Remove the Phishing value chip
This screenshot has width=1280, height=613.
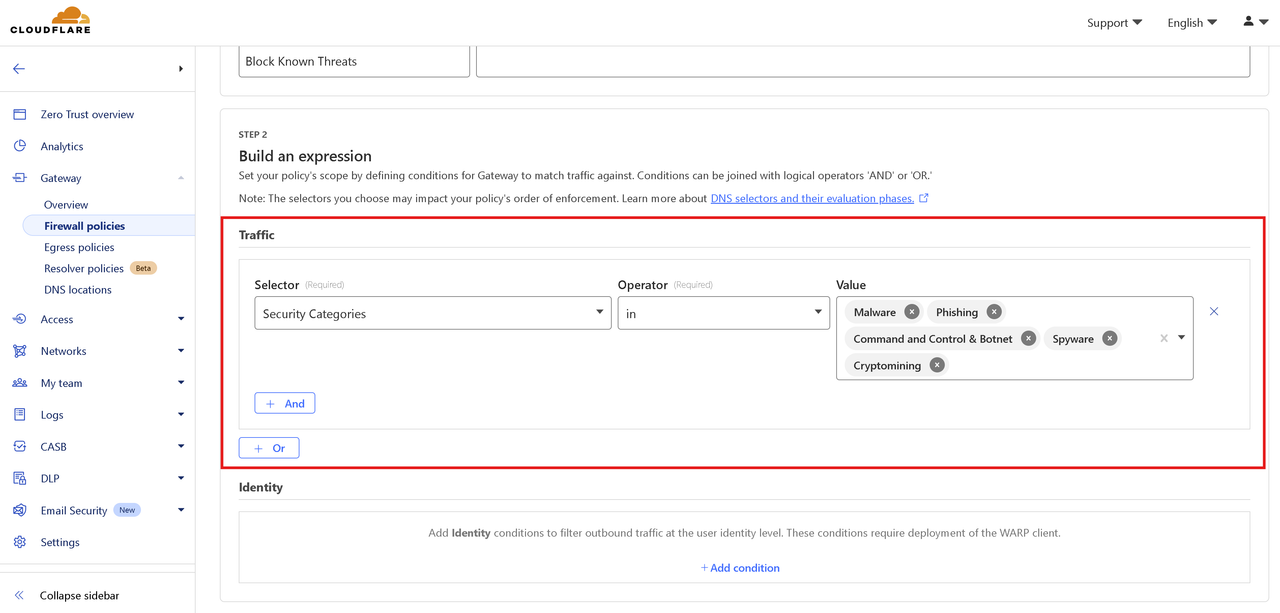pyautogui.click(x=994, y=312)
